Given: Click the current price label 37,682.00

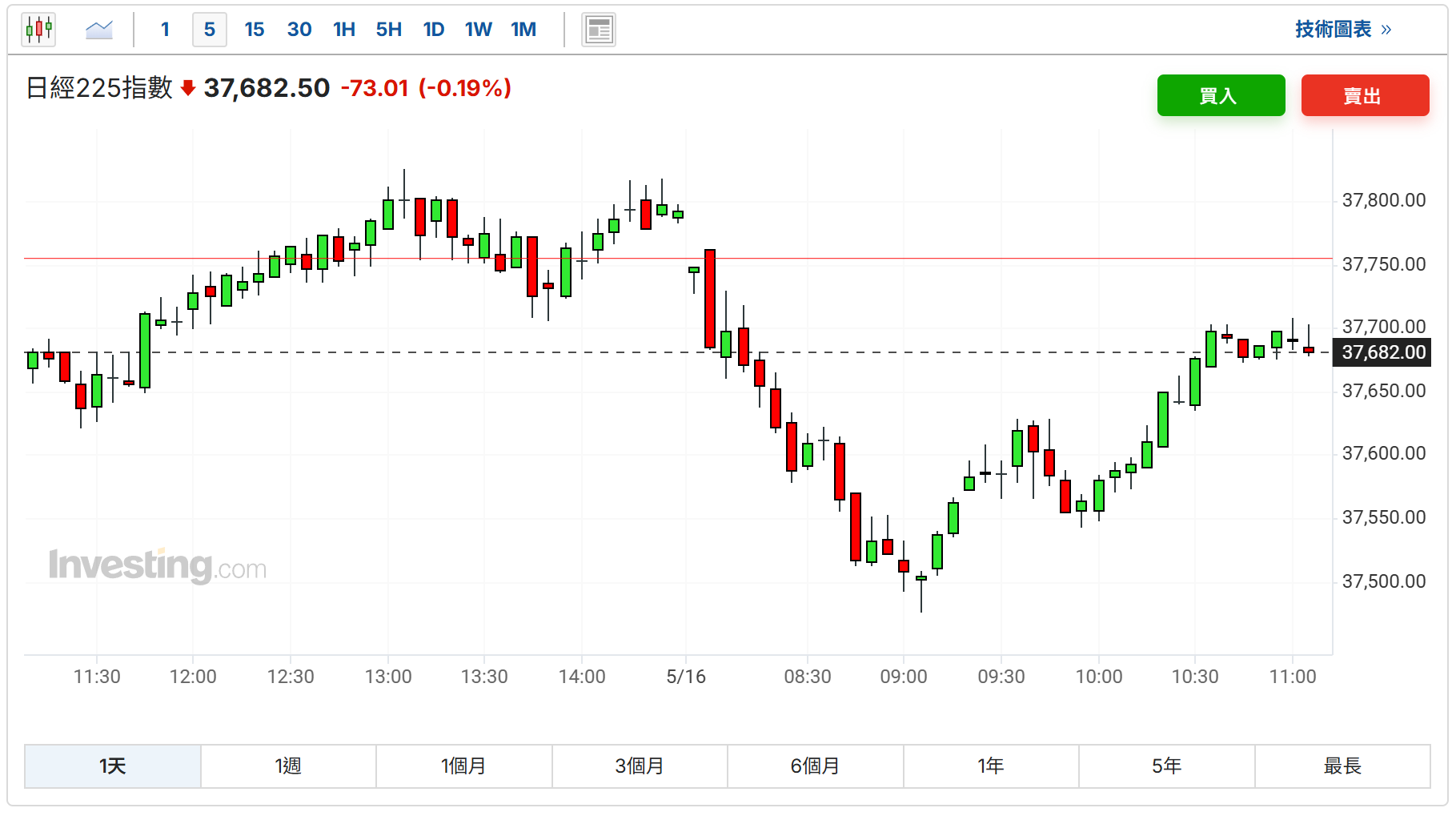Looking at the screenshot, I should [1382, 352].
